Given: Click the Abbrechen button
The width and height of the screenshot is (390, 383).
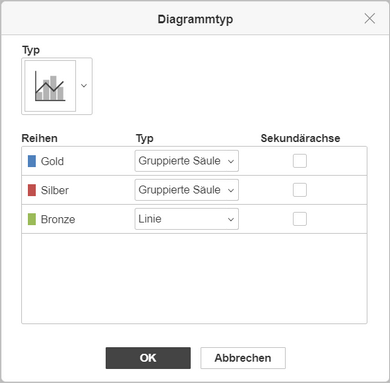Looking at the screenshot, I should [x=243, y=358].
